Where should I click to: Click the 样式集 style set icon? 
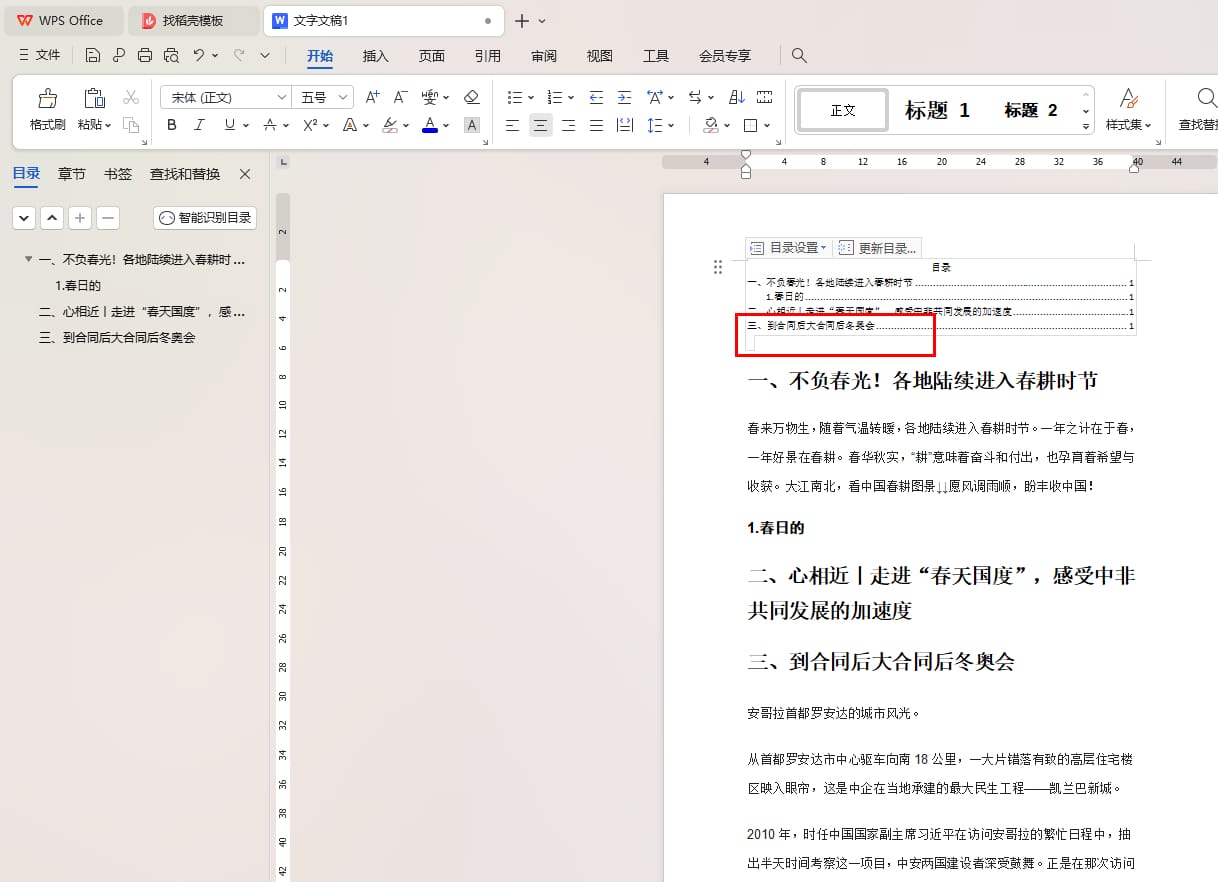click(x=1128, y=98)
